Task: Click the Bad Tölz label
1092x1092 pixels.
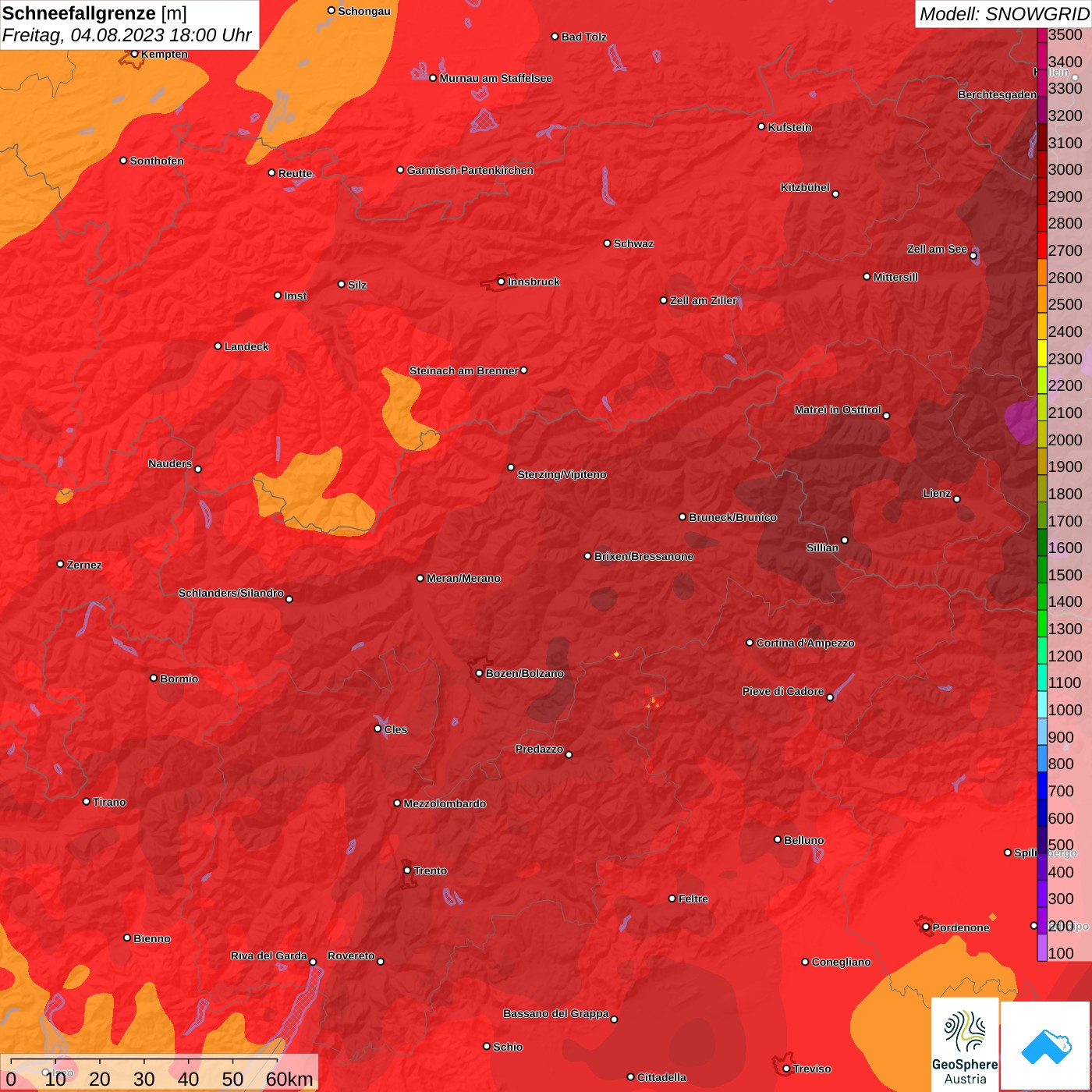Action: [x=583, y=37]
